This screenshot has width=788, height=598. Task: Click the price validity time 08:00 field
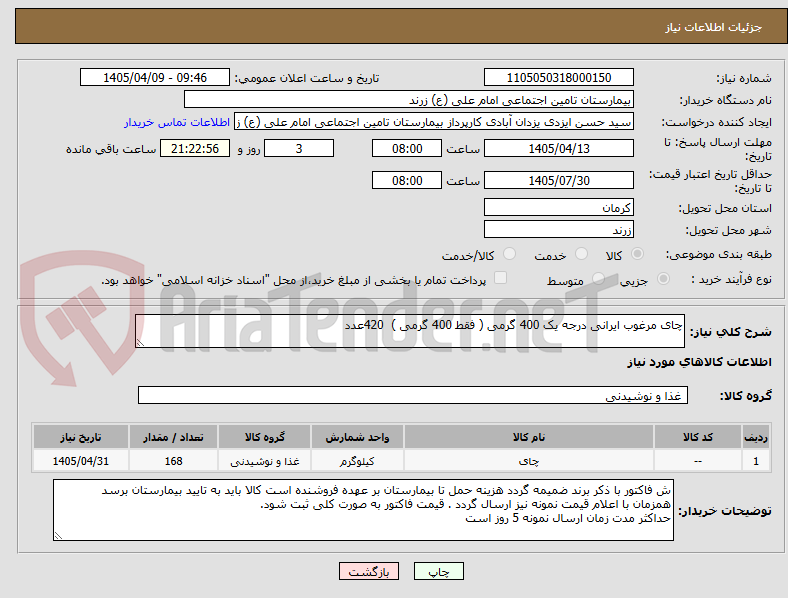tap(407, 180)
